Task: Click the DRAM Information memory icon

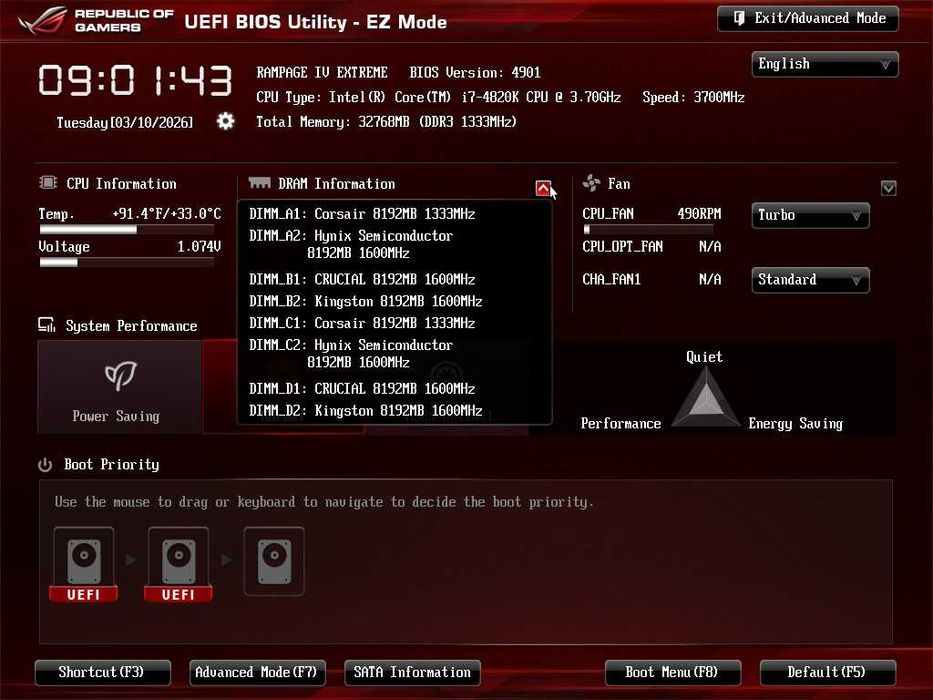Action: (259, 182)
